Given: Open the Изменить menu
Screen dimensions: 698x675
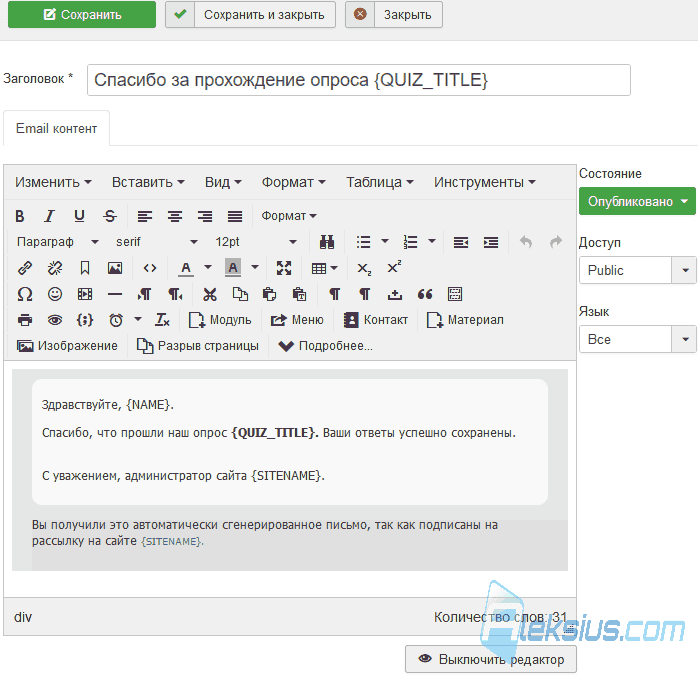Looking at the screenshot, I should click(53, 182).
